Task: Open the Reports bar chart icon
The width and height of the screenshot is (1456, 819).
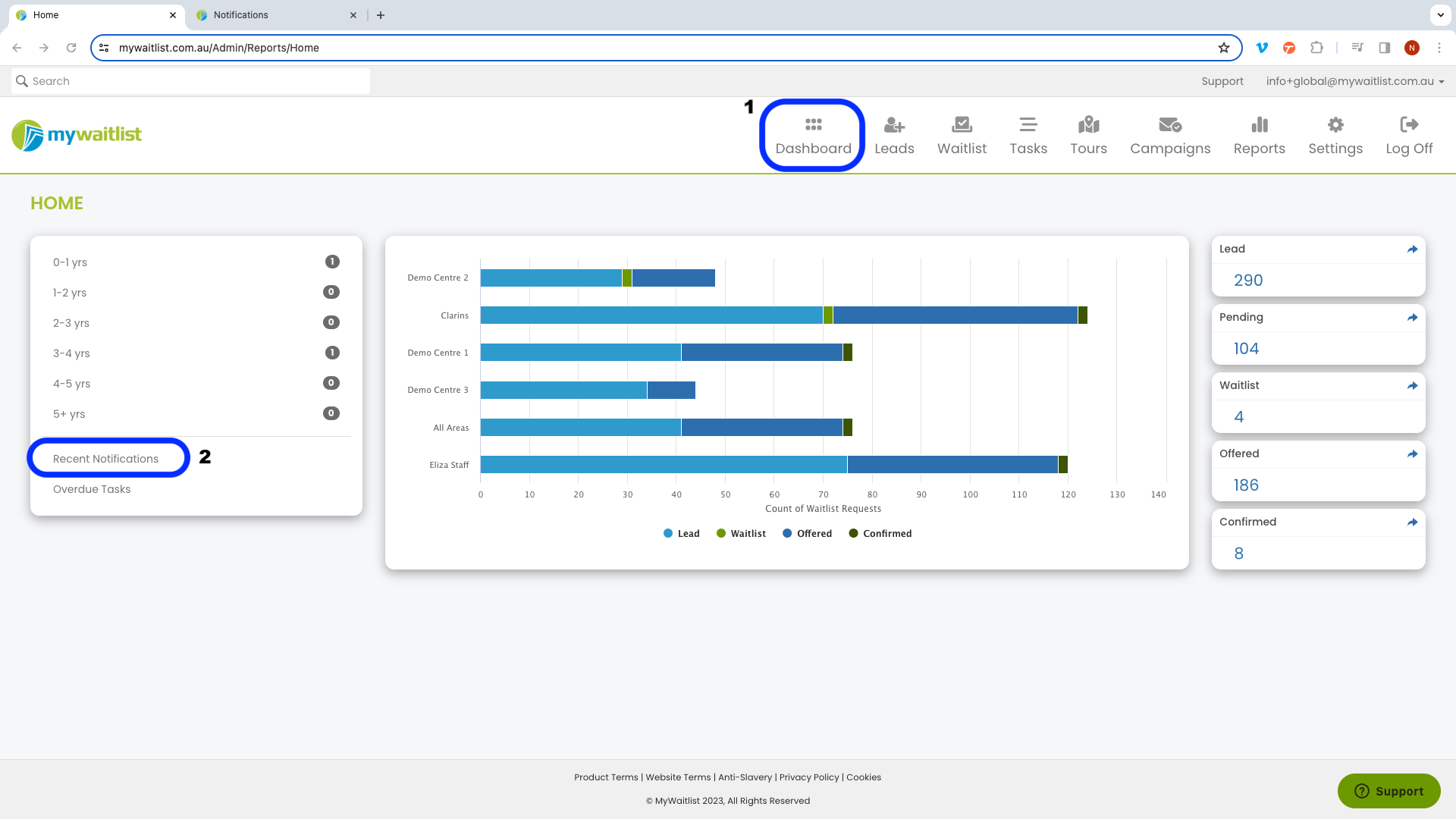Action: pyautogui.click(x=1259, y=124)
